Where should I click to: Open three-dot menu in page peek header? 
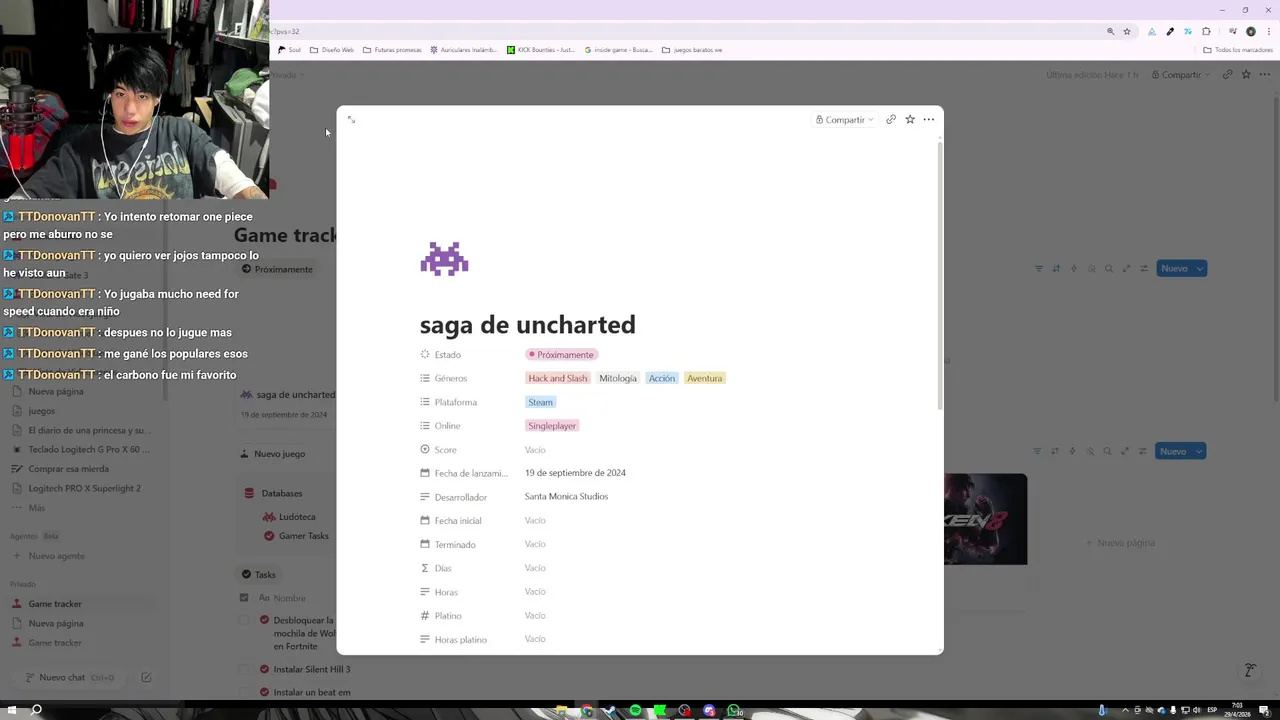coord(929,119)
